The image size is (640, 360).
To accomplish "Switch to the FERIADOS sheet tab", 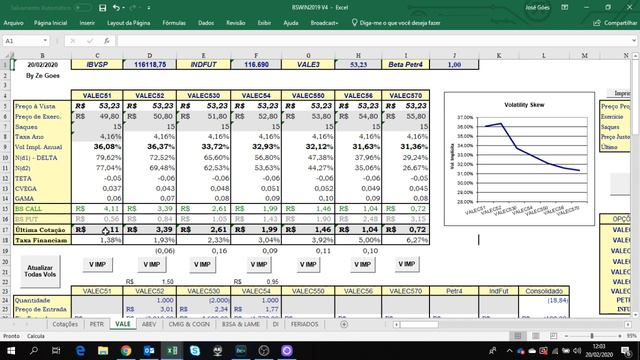I will [x=304, y=324].
